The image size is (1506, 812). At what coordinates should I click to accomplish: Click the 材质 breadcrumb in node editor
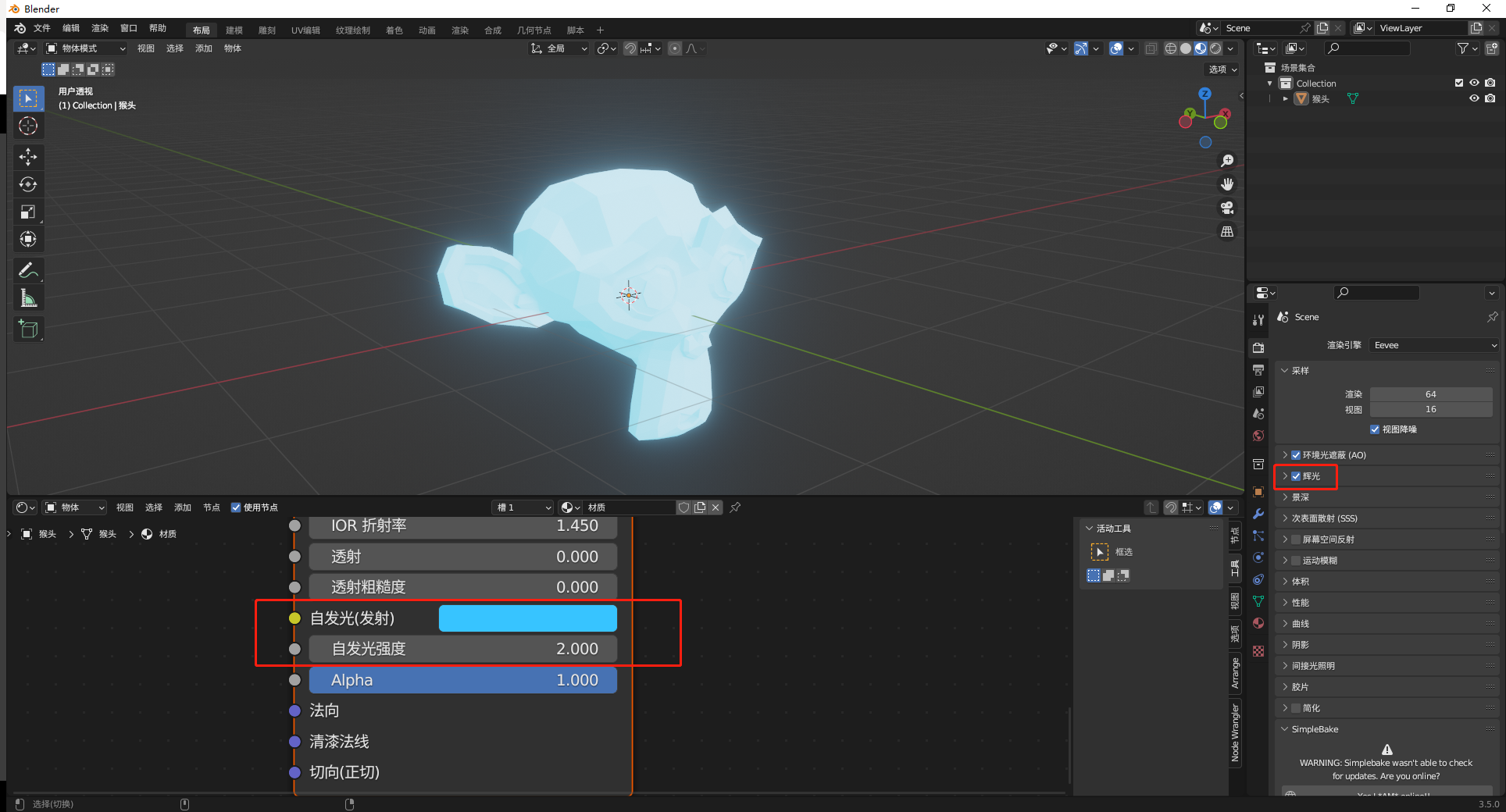(159, 534)
